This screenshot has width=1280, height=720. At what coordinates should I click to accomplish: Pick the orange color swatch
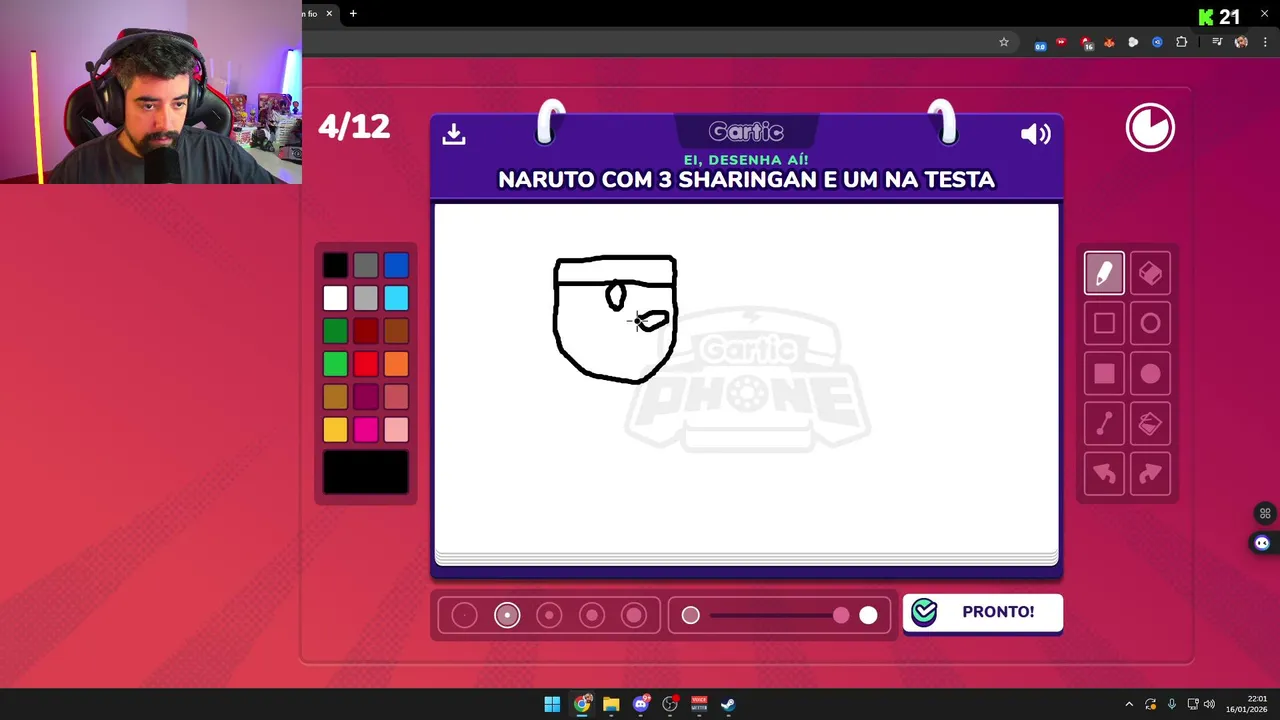[x=396, y=364]
